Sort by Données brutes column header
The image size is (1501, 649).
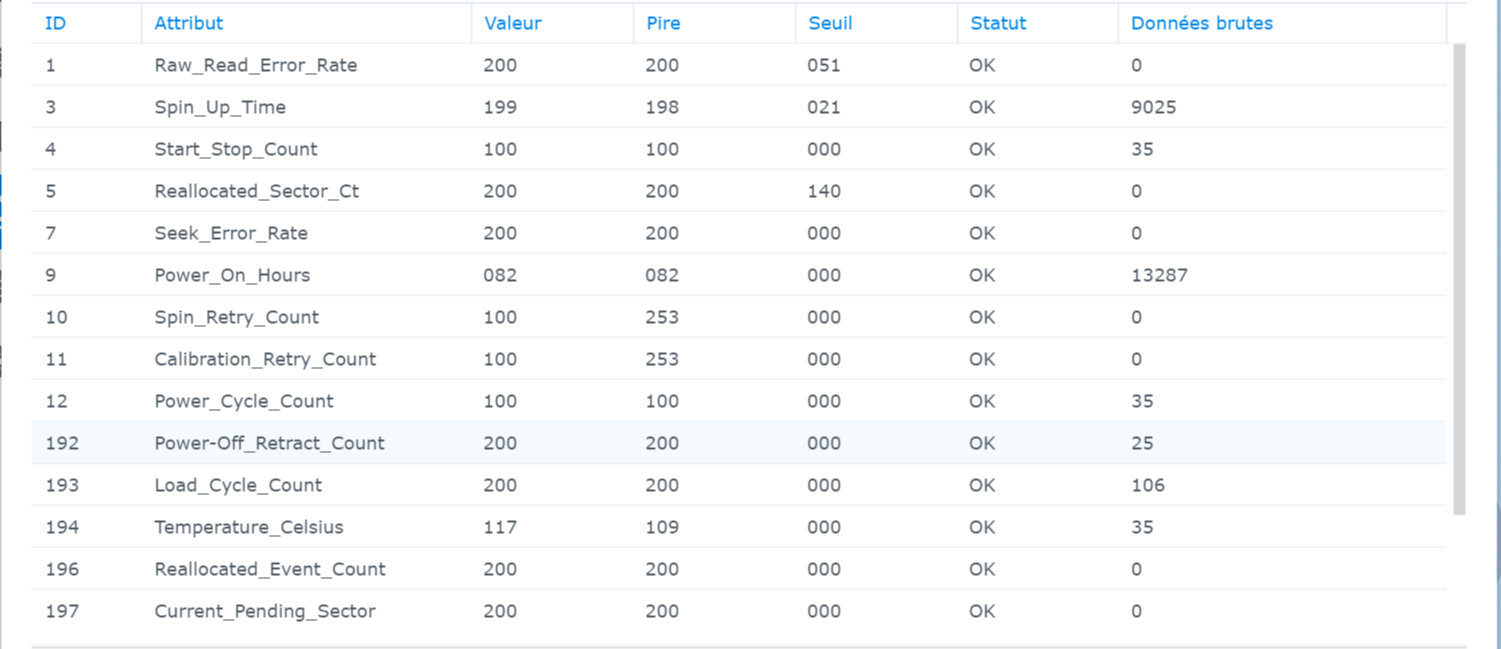coord(1201,23)
